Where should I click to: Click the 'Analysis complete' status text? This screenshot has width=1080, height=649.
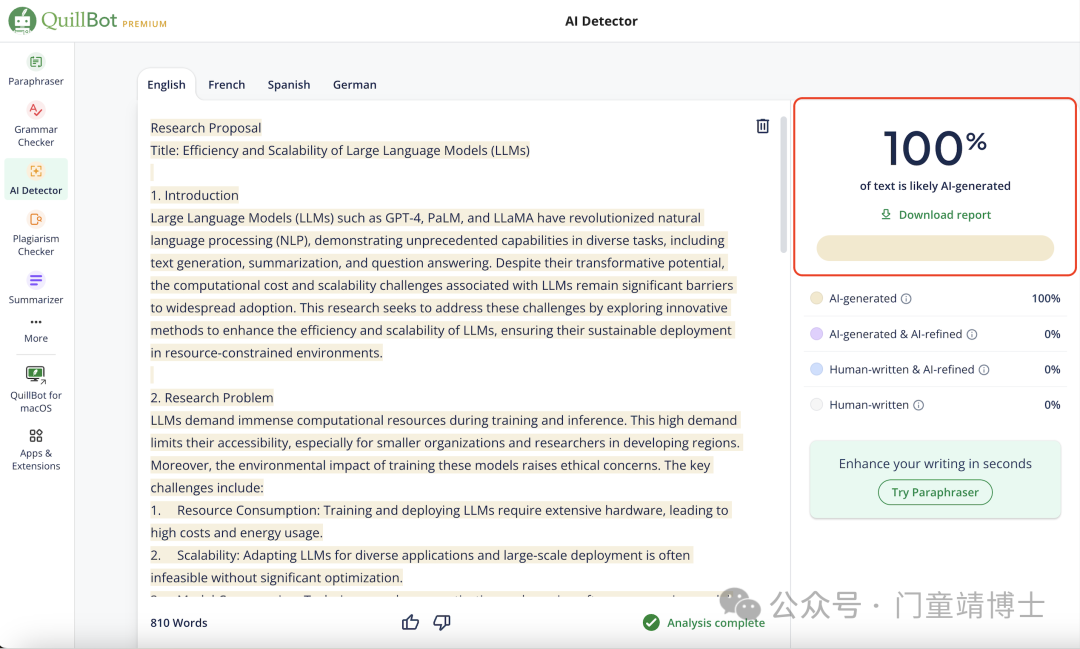(716, 623)
